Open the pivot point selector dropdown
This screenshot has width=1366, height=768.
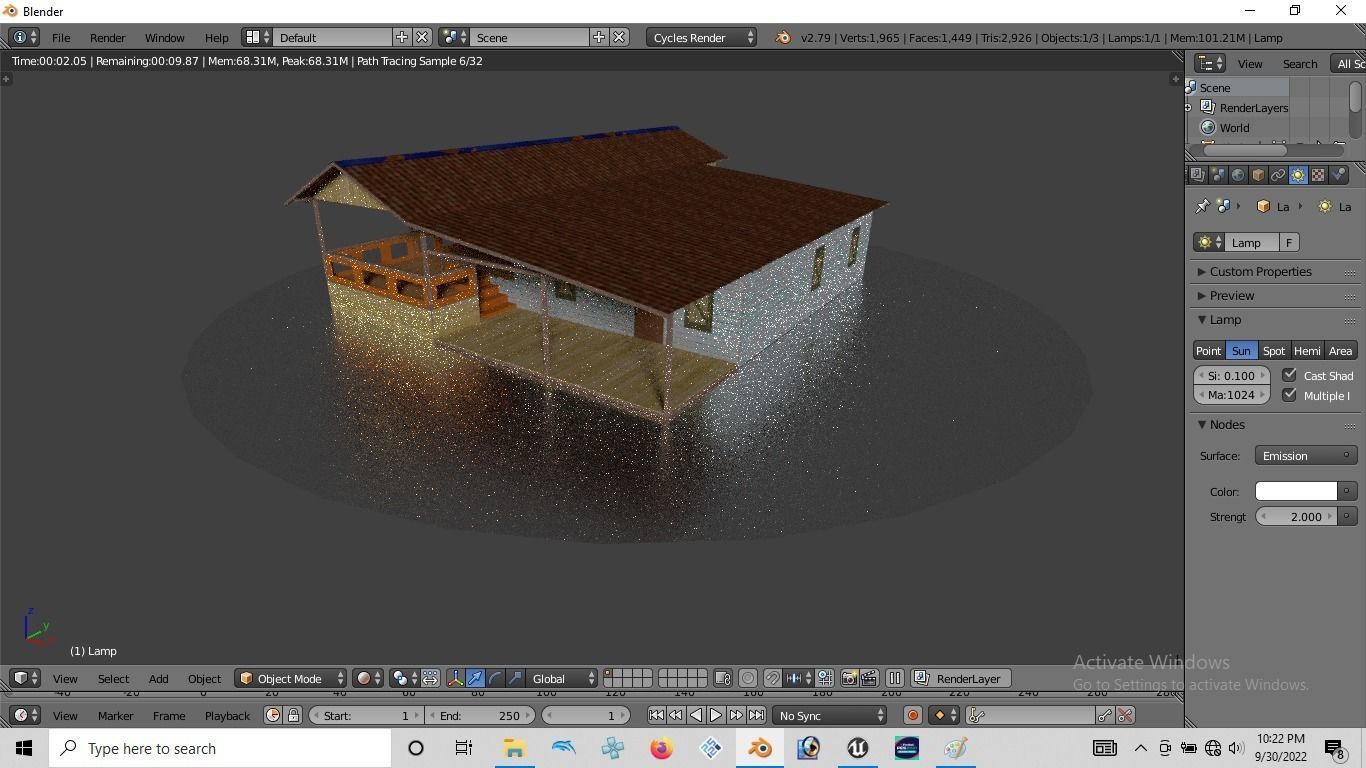click(406, 678)
